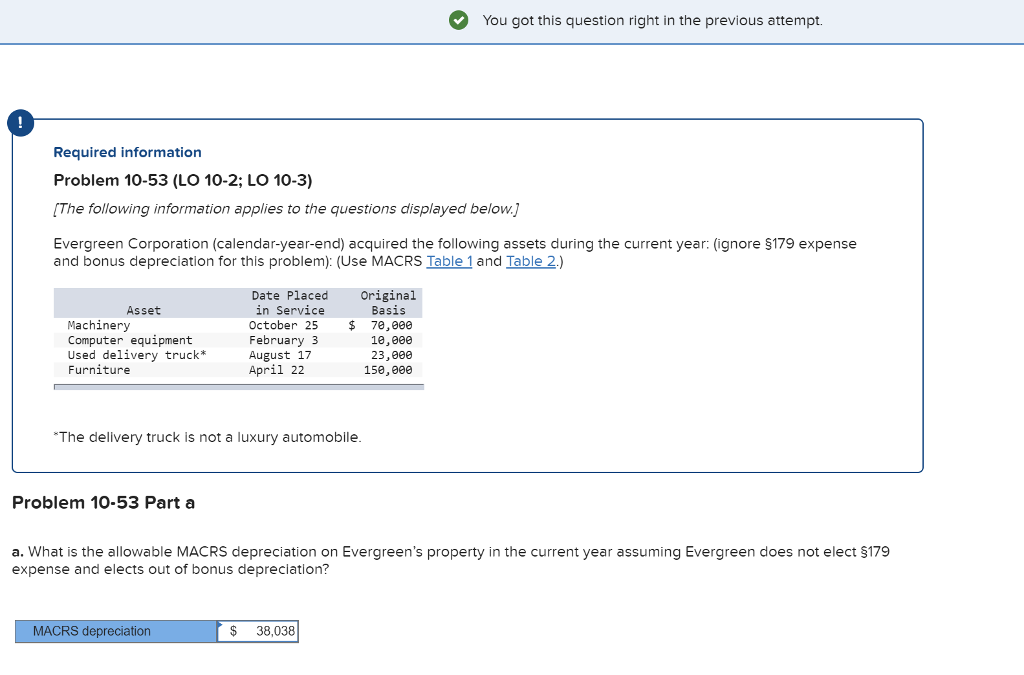Open the MACRS Table 1 link
The width and height of the screenshot is (1024, 675).
[449, 261]
